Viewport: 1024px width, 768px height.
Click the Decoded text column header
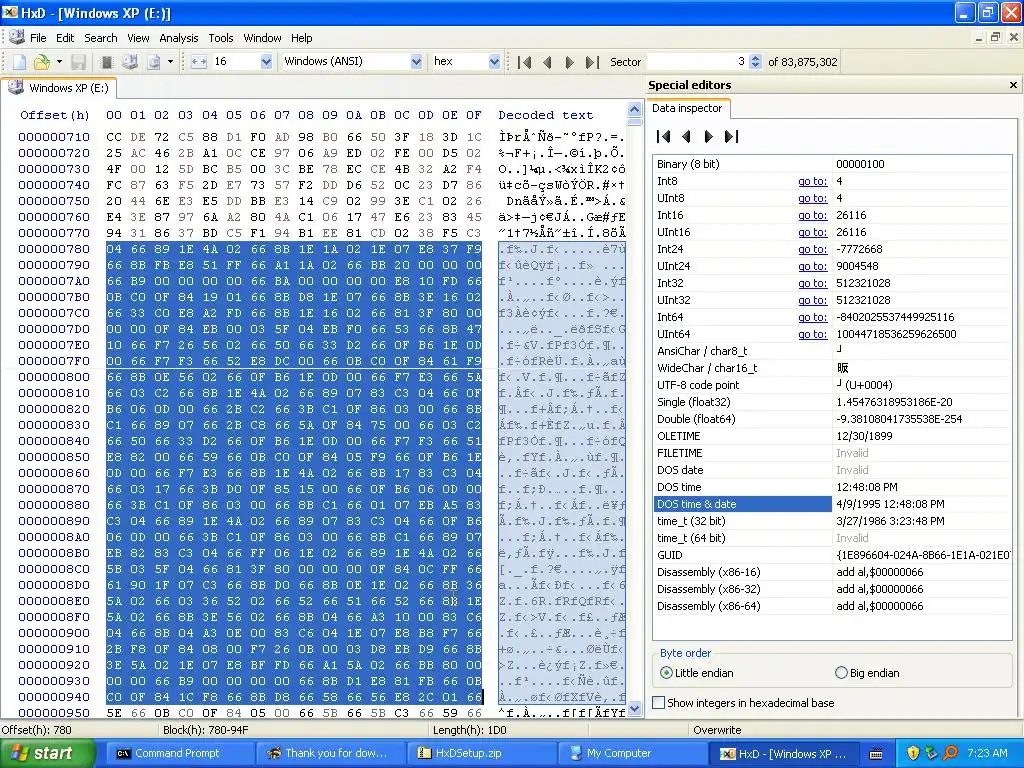545,115
